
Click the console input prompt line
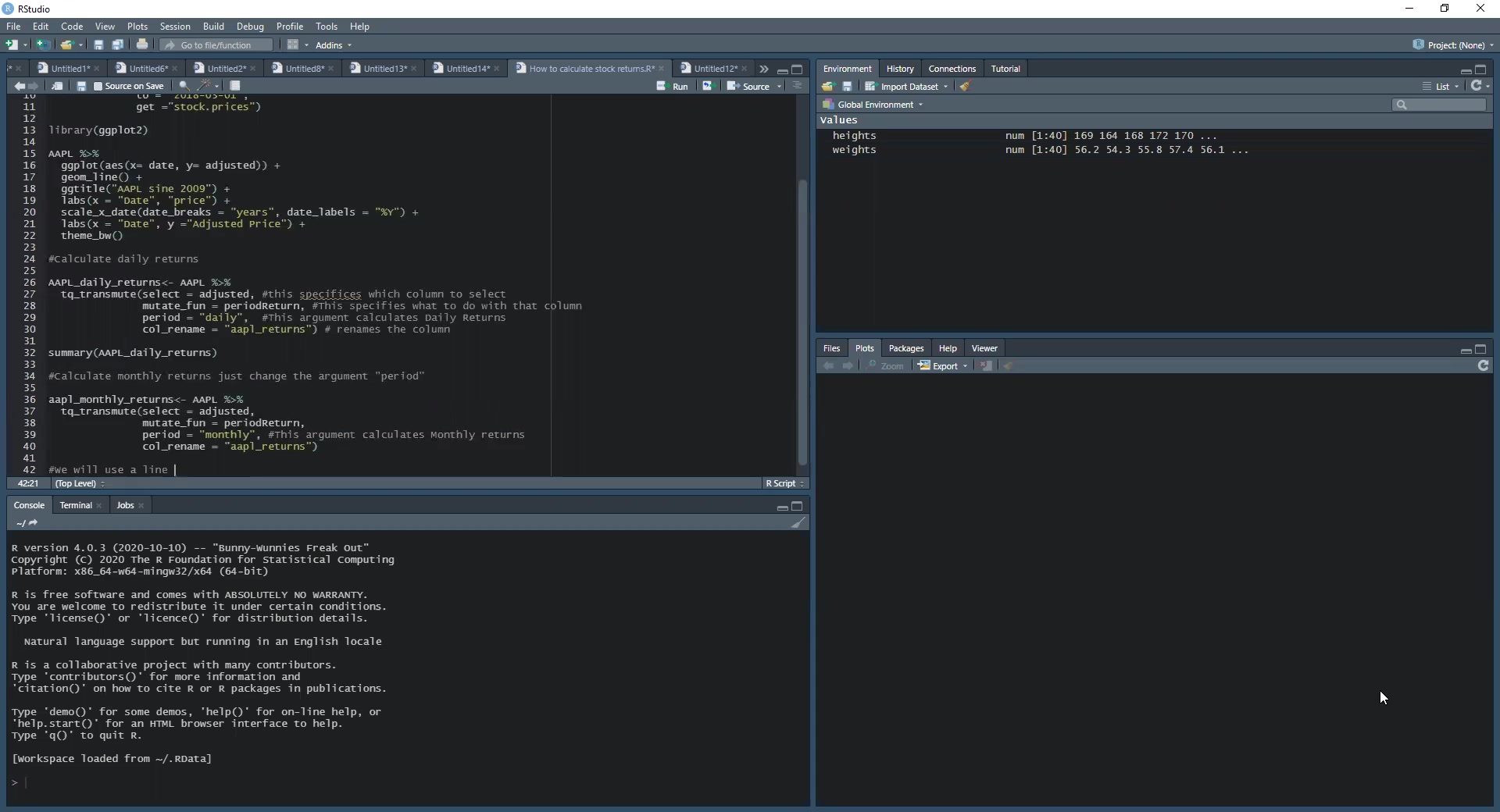coord(408,782)
